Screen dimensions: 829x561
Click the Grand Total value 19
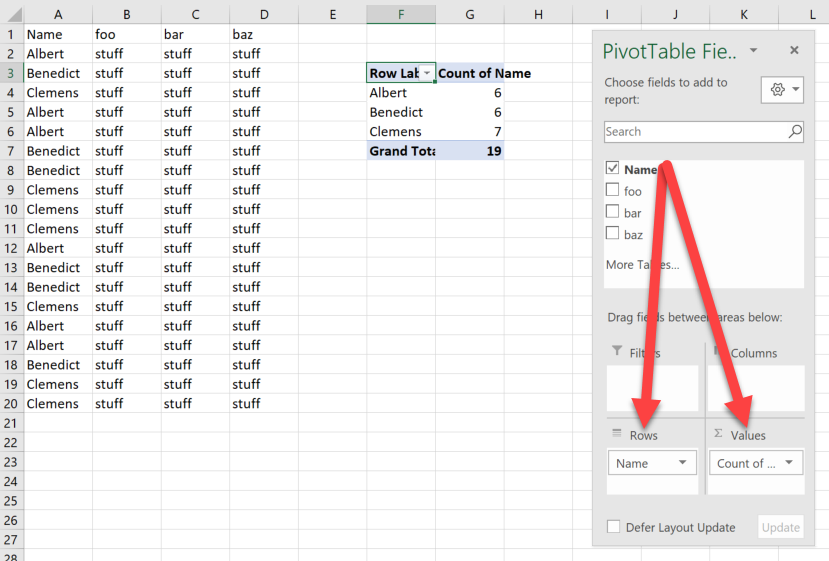[x=469, y=151]
